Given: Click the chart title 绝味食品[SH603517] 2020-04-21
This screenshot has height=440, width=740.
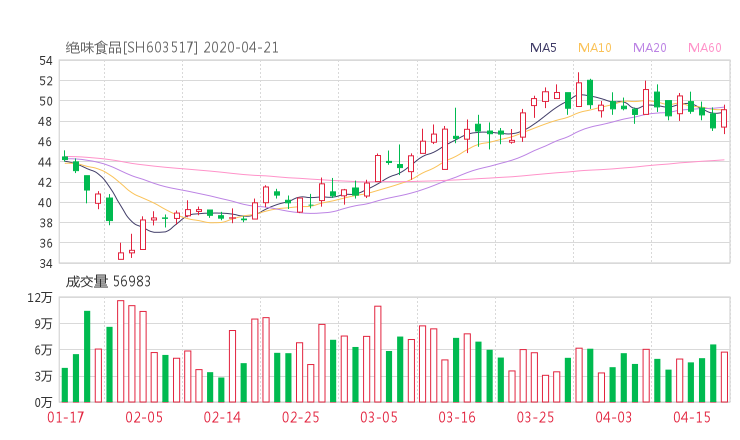Looking at the screenshot, I should (x=172, y=48).
